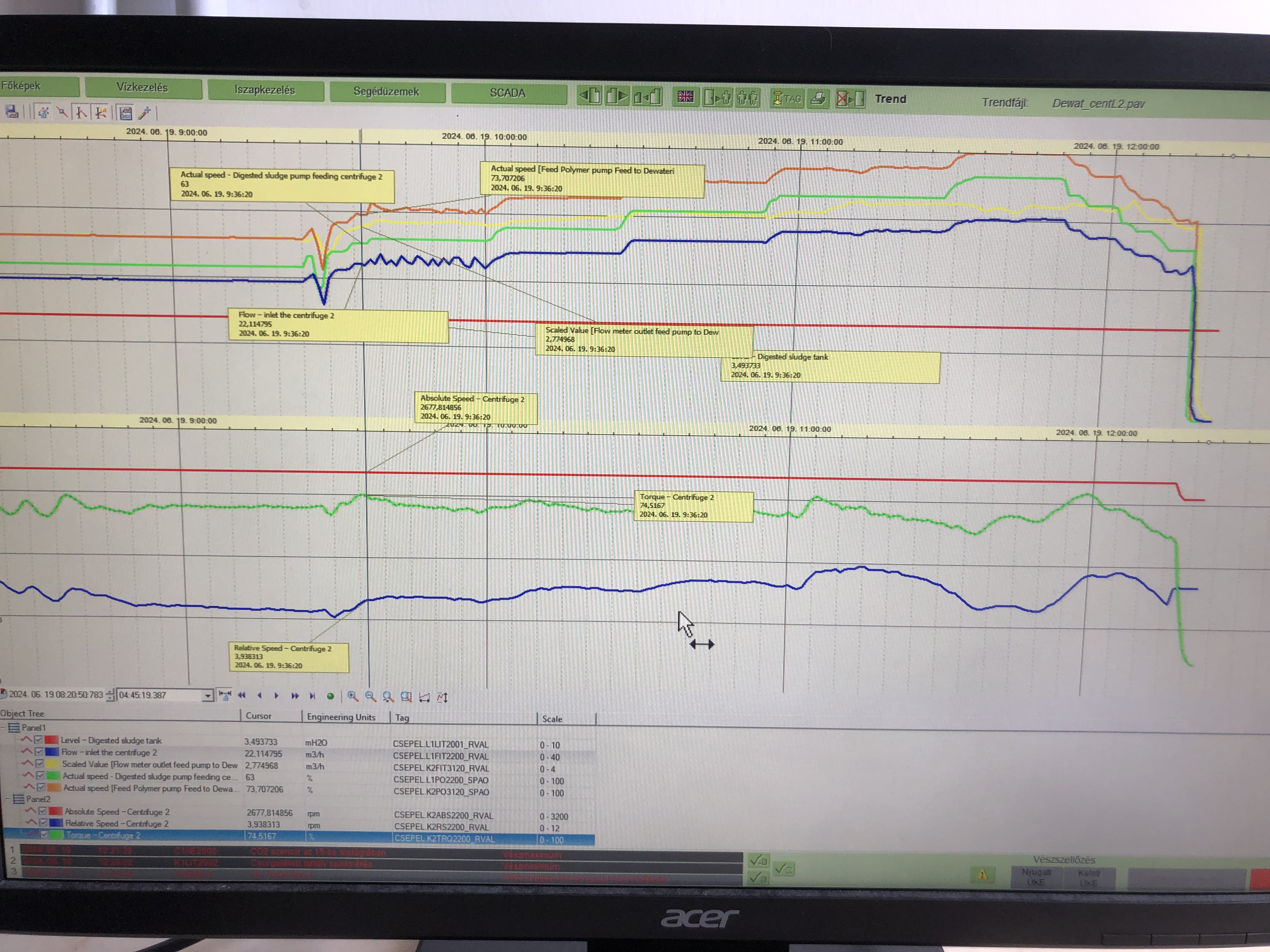Image resolution: width=1270 pixels, height=952 pixels.
Task: Select the properties wrench icon in the trend toolbar
Action: (x=62, y=112)
